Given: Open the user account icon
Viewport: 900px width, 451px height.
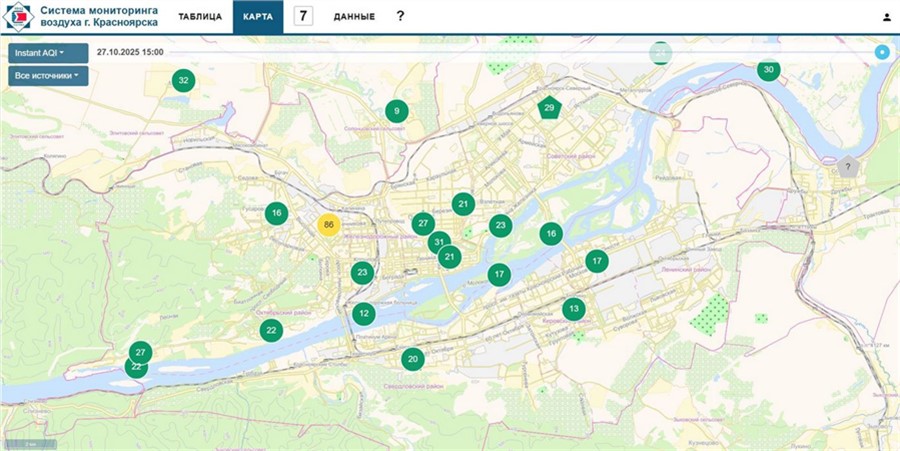Looking at the screenshot, I should point(886,17).
